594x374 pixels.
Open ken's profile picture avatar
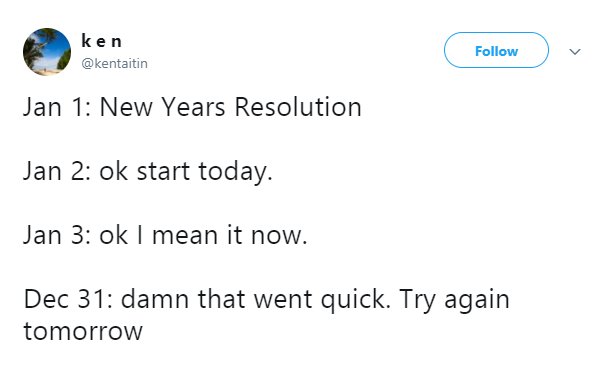click(x=47, y=52)
